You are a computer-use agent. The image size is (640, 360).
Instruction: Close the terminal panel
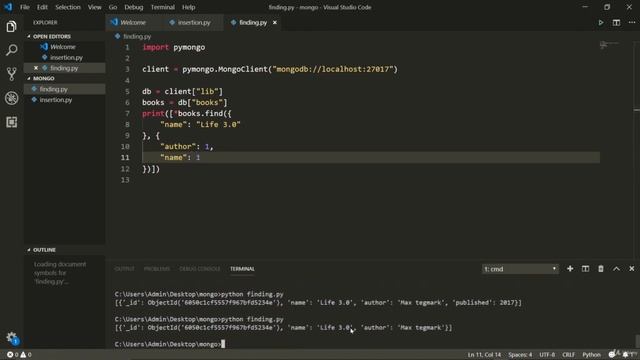[x=632, y=269]
